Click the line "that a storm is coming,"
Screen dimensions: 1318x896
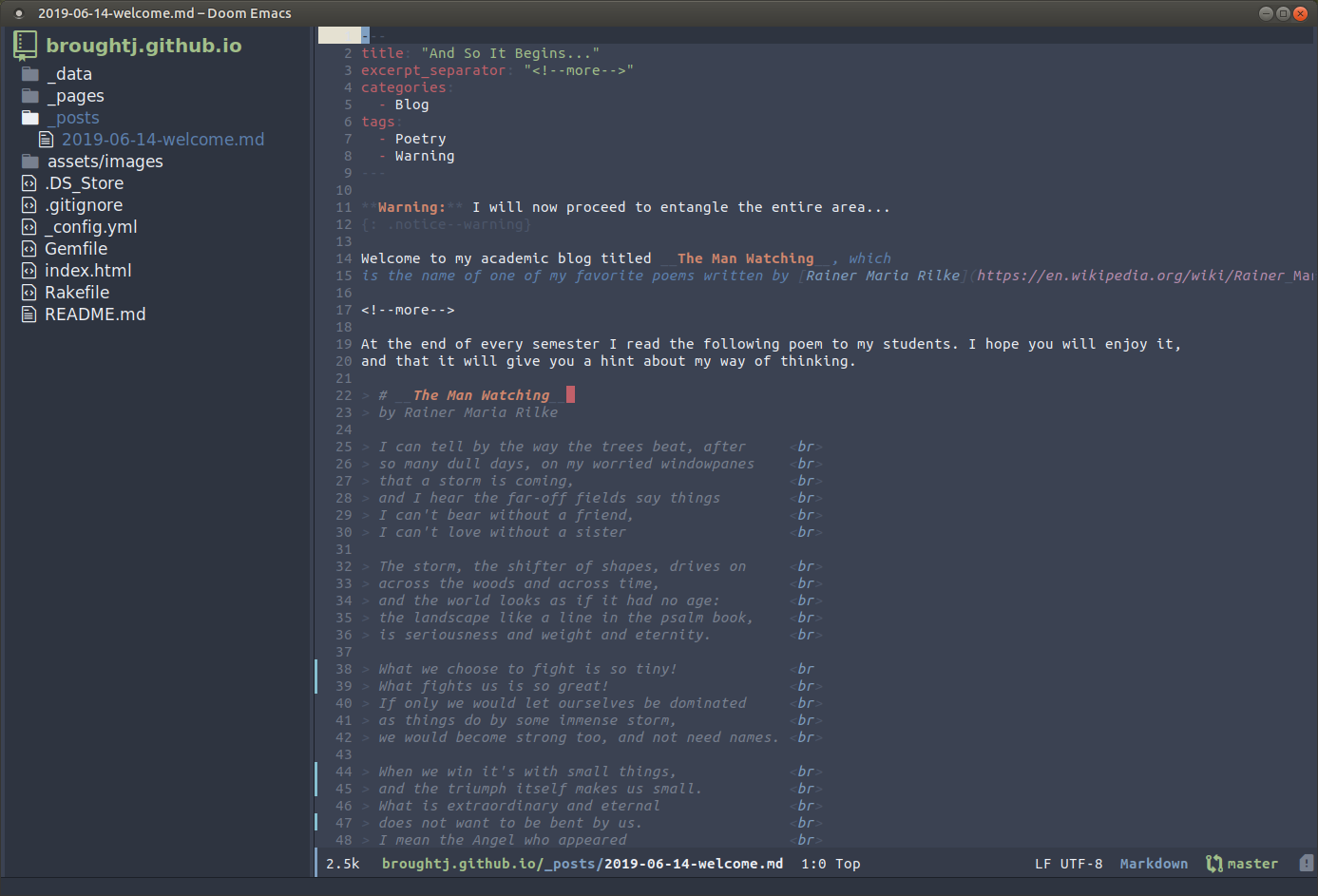[x=476, y=481]
